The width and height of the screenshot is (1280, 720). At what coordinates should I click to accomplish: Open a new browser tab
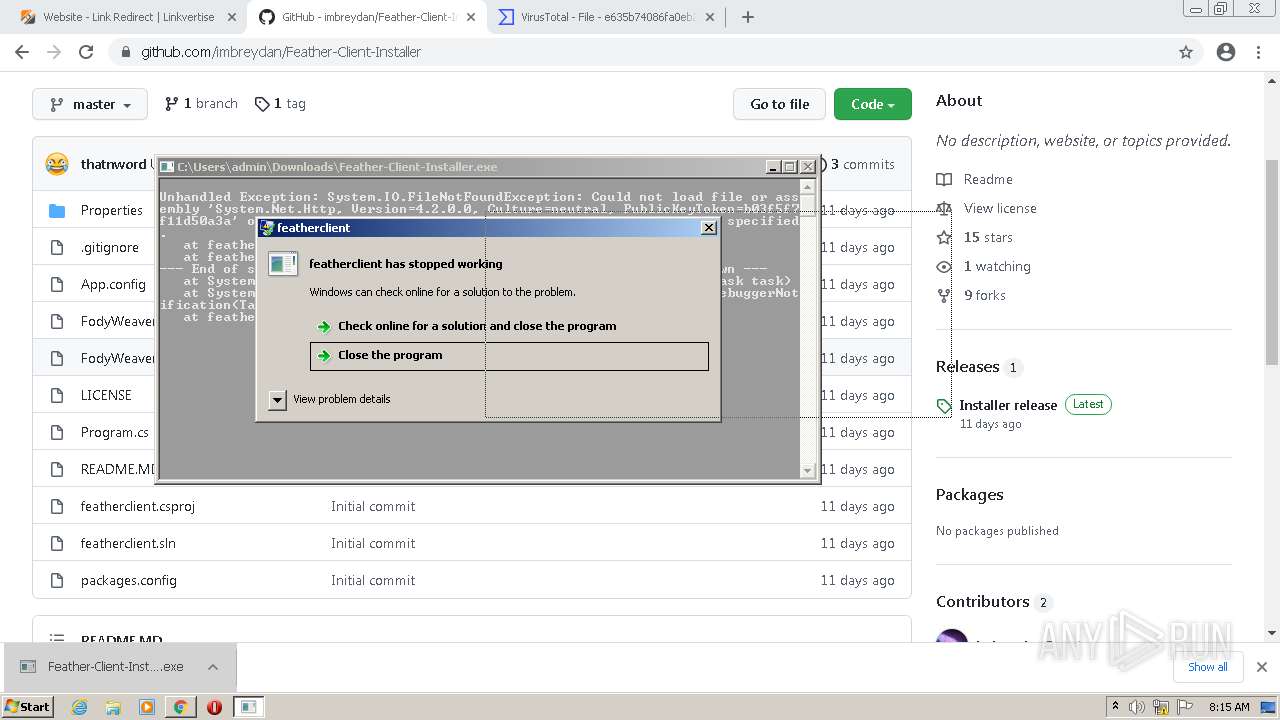747,17
